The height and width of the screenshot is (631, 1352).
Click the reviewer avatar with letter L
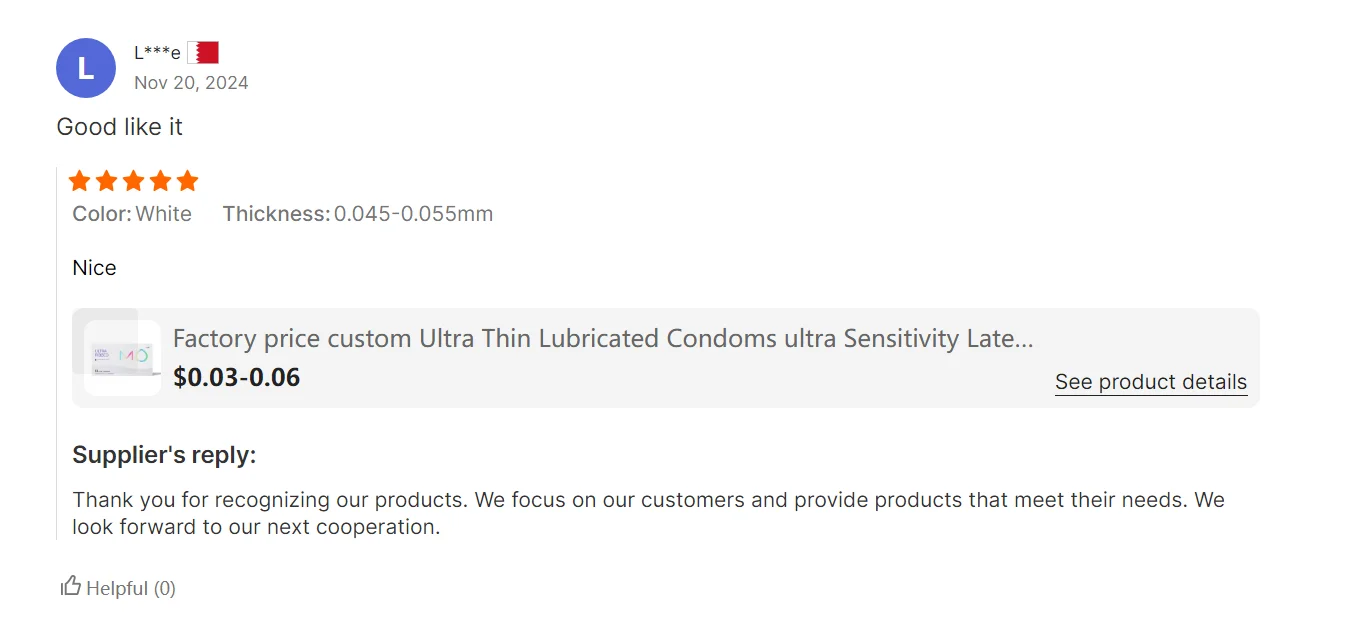click(x=86, y=68)
